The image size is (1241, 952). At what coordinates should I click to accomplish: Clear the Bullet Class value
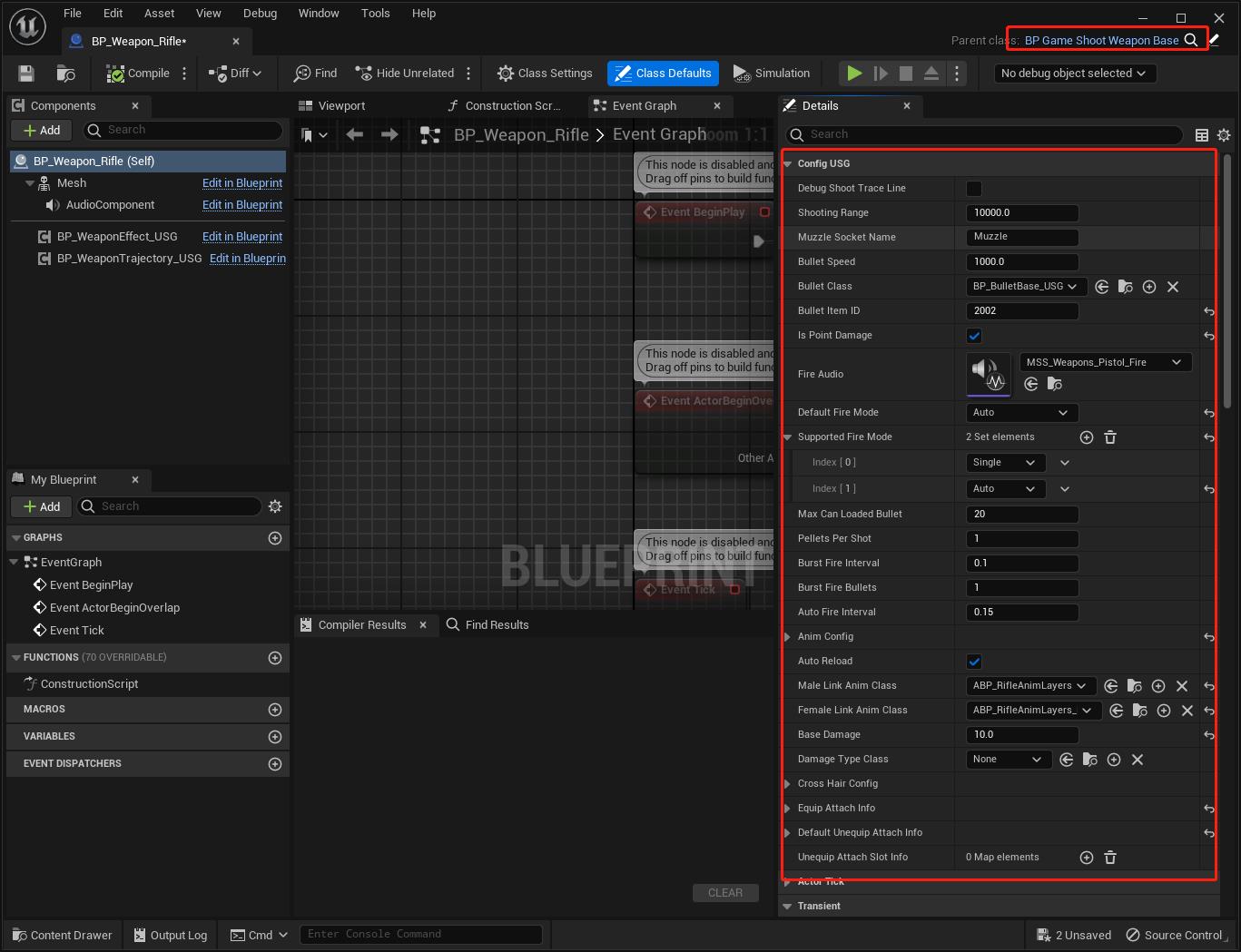point(1173,287)
